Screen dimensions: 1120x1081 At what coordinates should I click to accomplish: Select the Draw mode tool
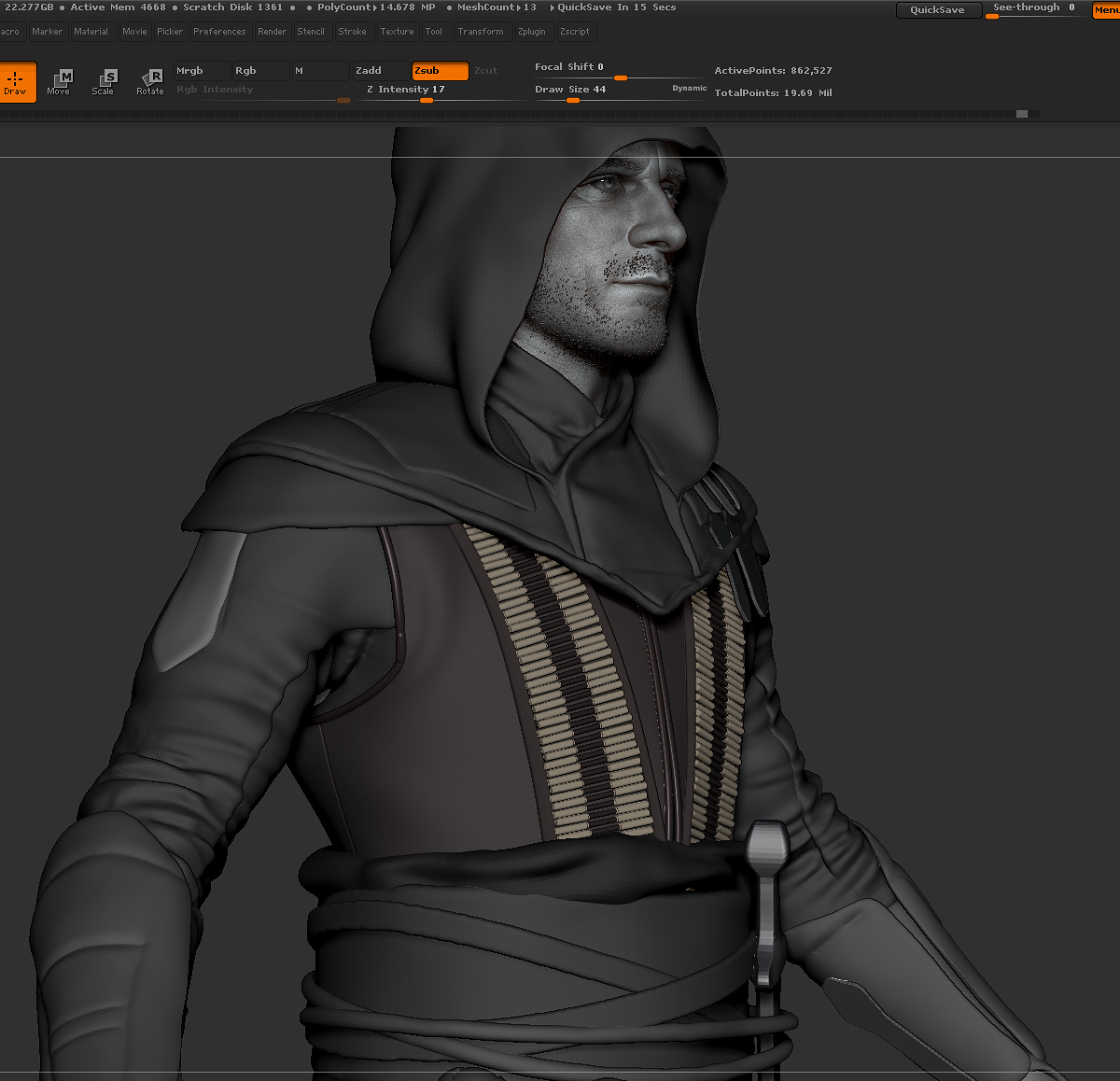(x=16, y=81)
